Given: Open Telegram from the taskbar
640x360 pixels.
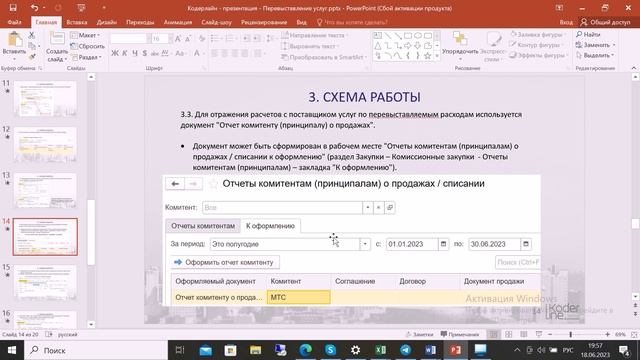Looking at the screenshot, I should pyautogui.click(x=405, y=350).
